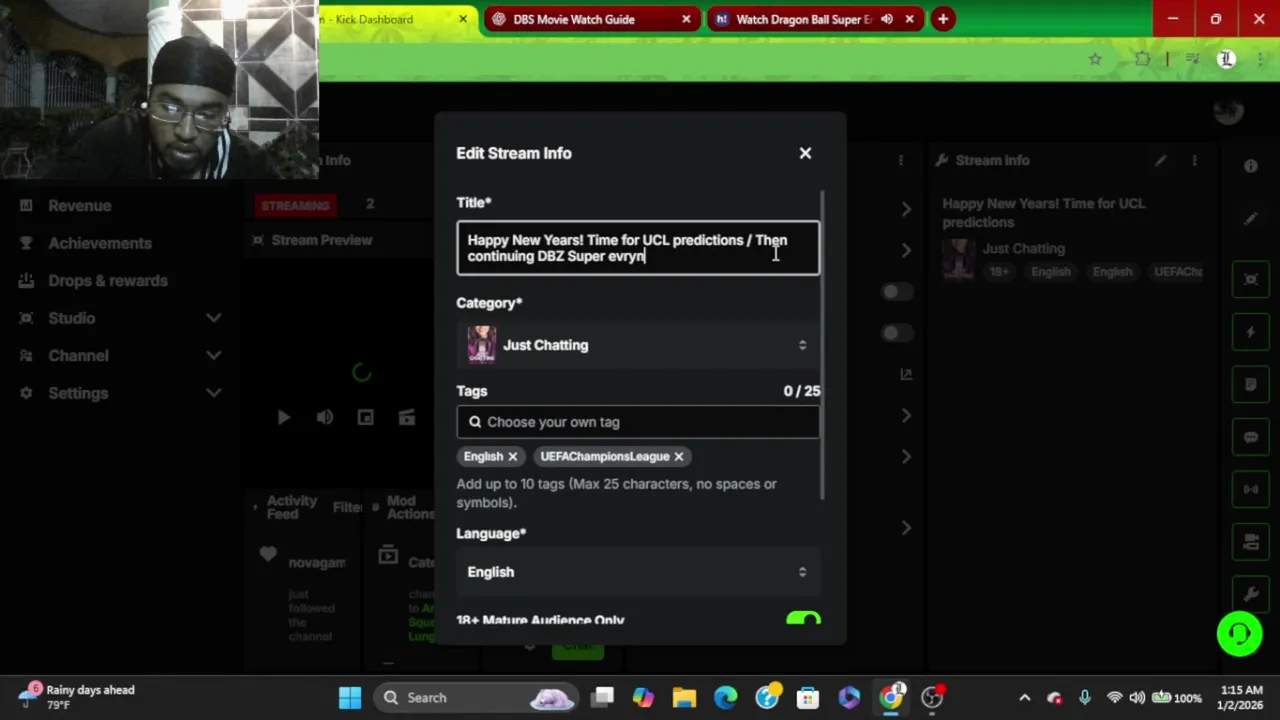Show hidden system tray icons
The image size is (1280, 720).
pos(1024,697)
